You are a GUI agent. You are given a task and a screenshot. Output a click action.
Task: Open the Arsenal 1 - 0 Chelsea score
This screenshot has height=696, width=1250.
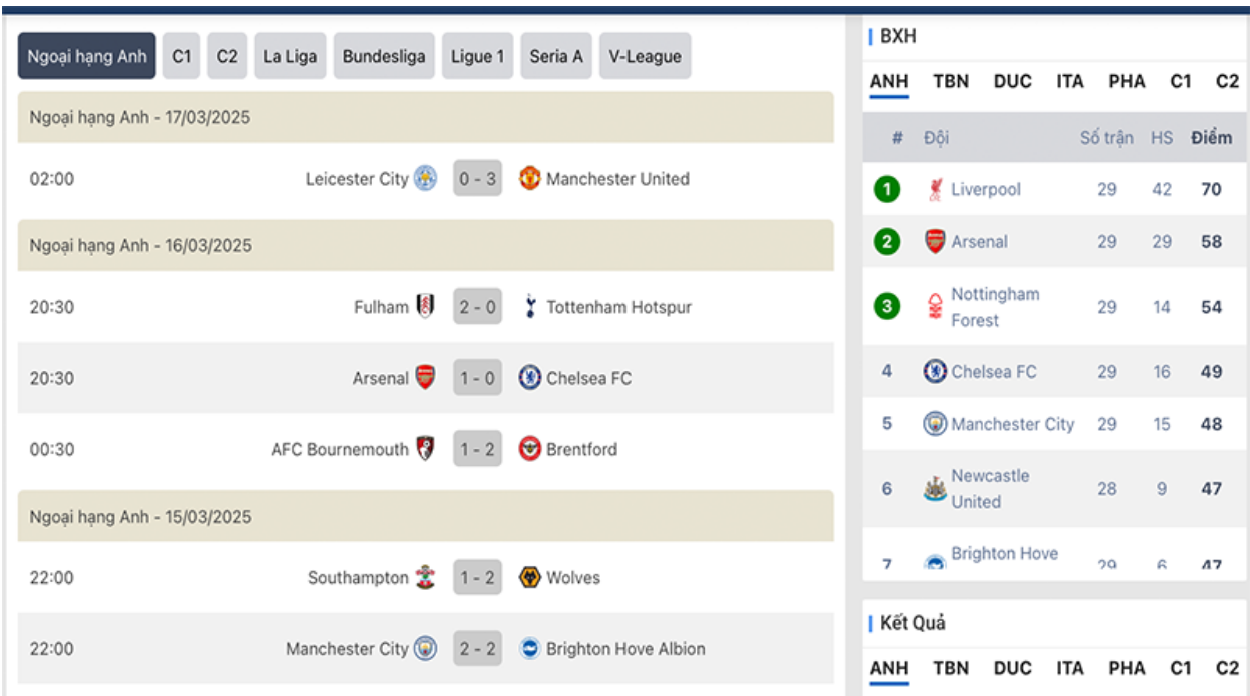click(x=477, y=378)
